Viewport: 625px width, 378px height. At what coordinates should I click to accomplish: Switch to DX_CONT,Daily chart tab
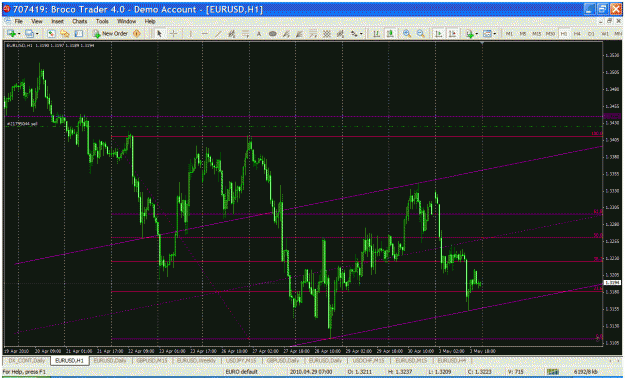click(27, 360)
